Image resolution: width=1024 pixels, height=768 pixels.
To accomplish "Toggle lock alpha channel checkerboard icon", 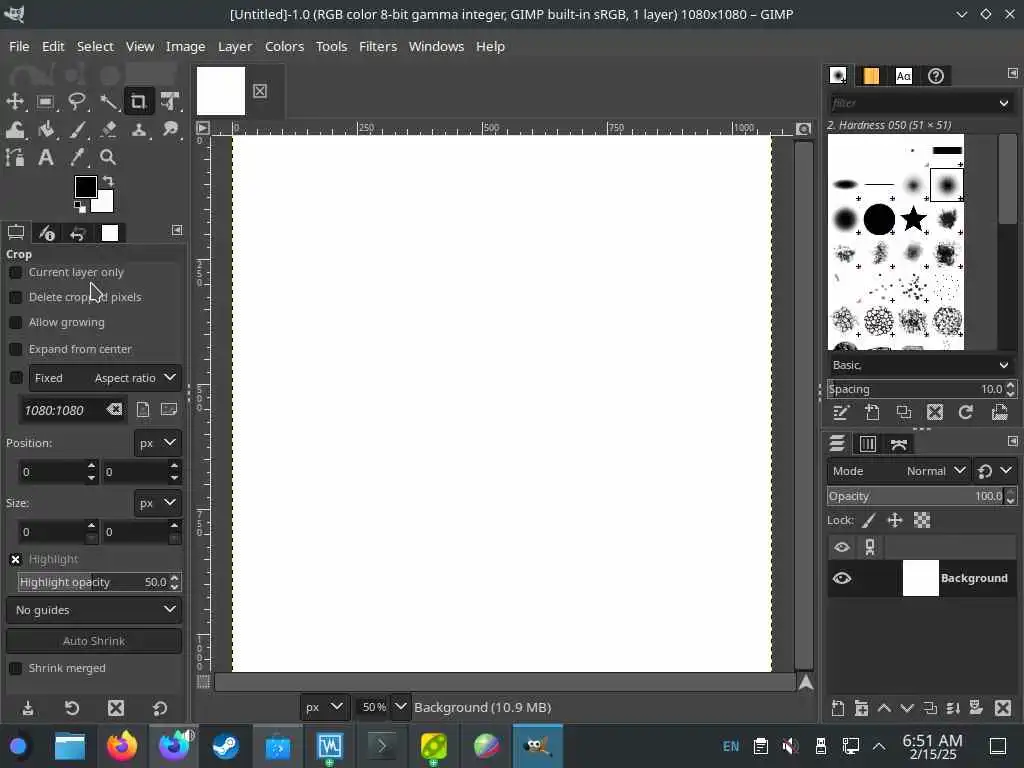I will point(921,520).
